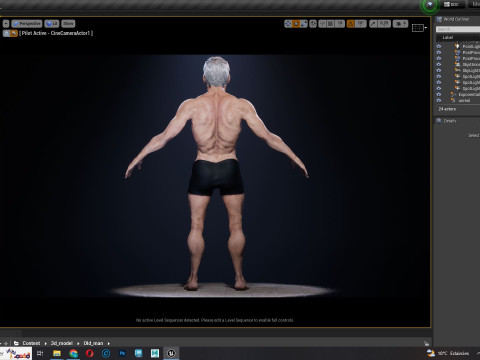Select the PointLight actor icon
The width and height of the screenshot is (480, 360).
click(457, 46)
